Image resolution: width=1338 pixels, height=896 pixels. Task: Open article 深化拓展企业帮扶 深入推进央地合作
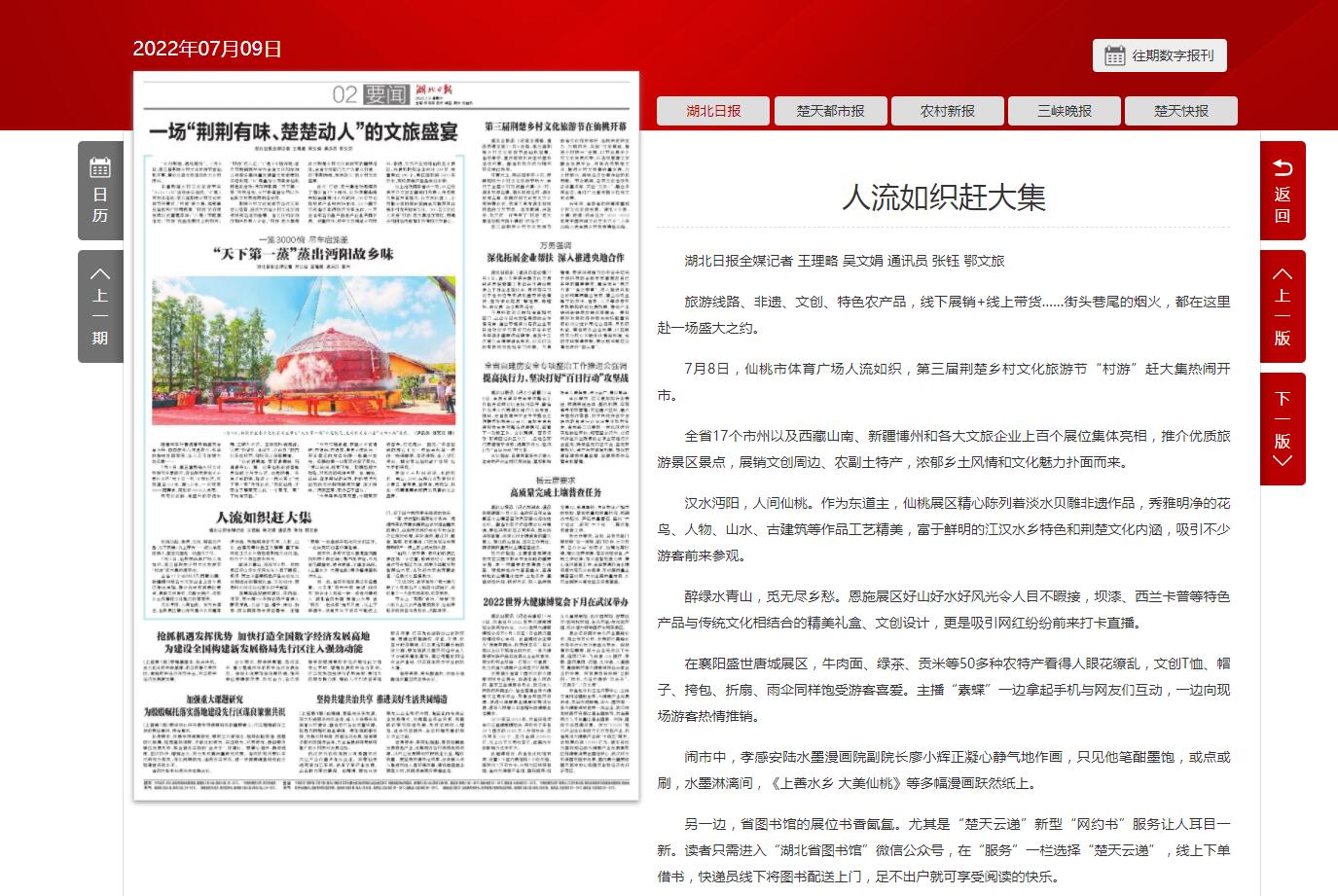pos(556,258)
